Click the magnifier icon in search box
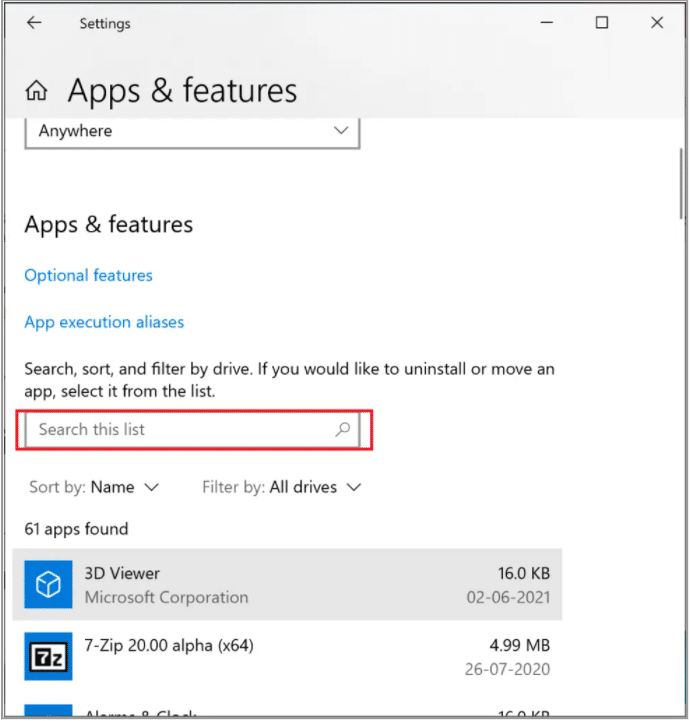The width and height of the screenshot is (690, 721). pos(342,430)
